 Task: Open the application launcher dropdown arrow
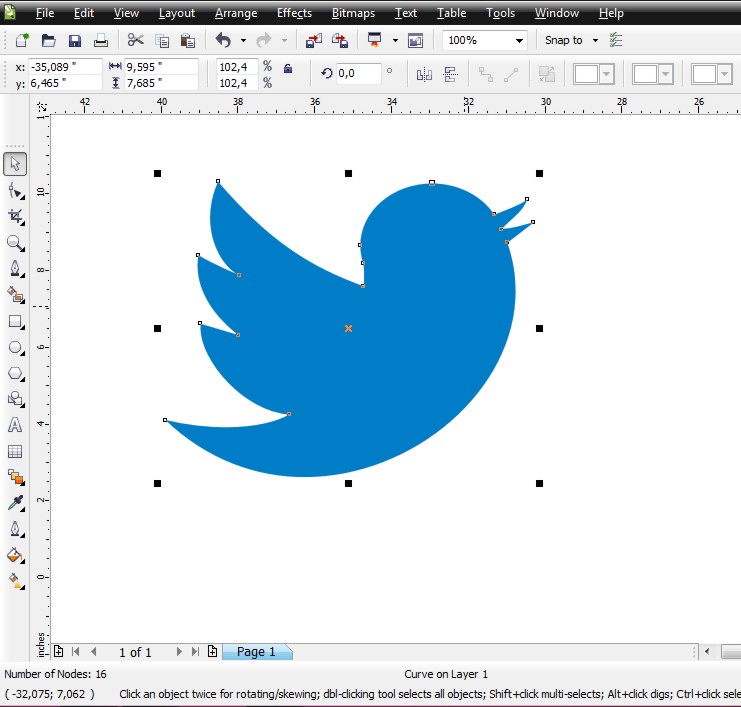click(395, 41)
